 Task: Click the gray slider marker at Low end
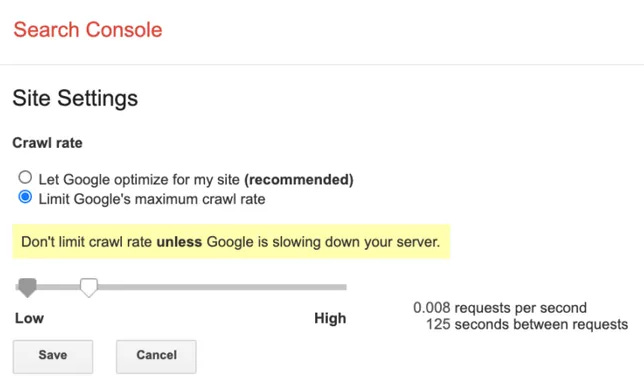[x=27, y=287]
